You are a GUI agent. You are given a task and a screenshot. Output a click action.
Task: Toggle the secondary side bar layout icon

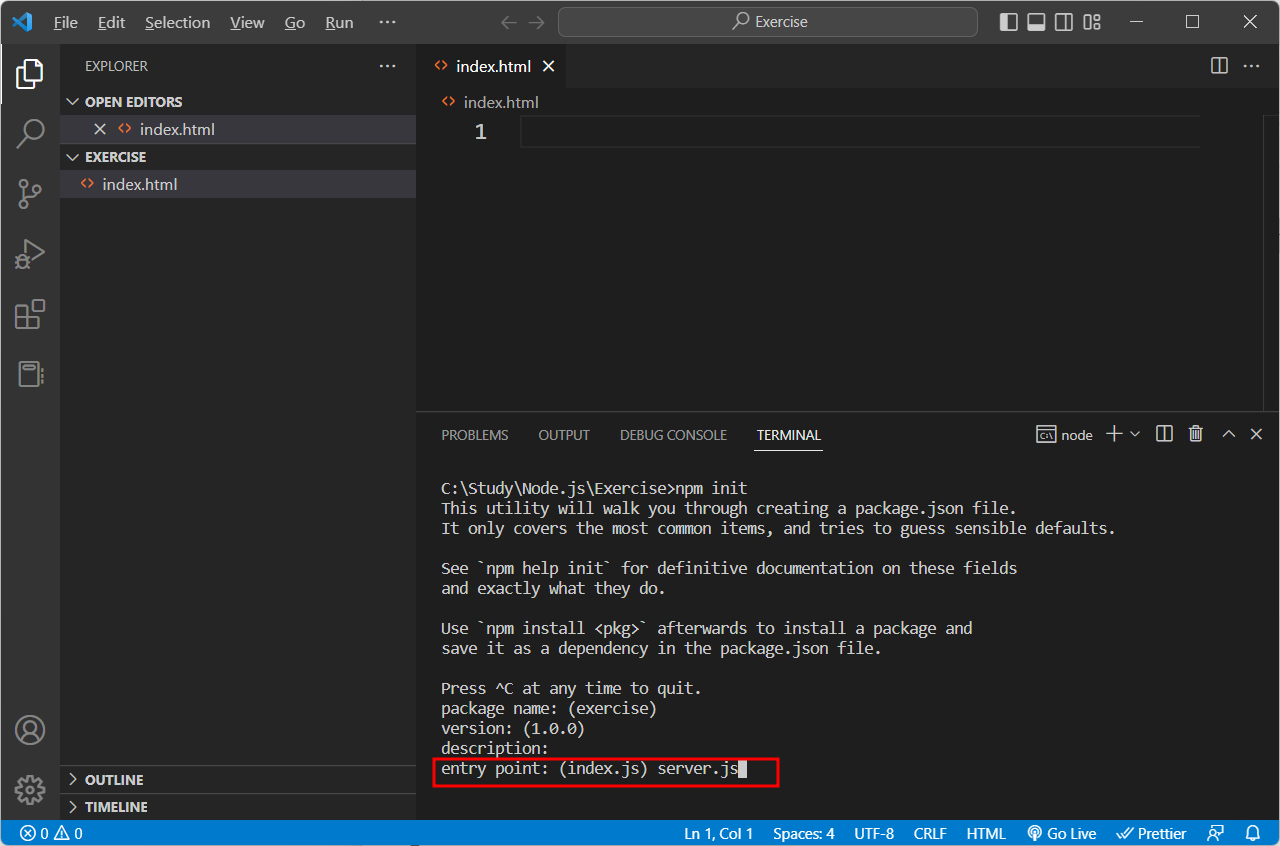1064,22
